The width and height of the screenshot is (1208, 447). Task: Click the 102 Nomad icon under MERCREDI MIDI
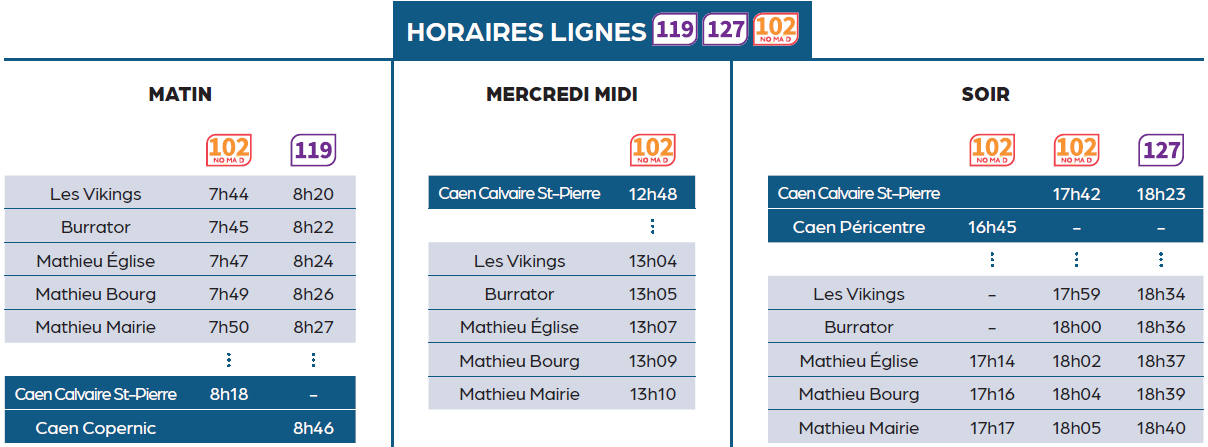tap(653, 151)
